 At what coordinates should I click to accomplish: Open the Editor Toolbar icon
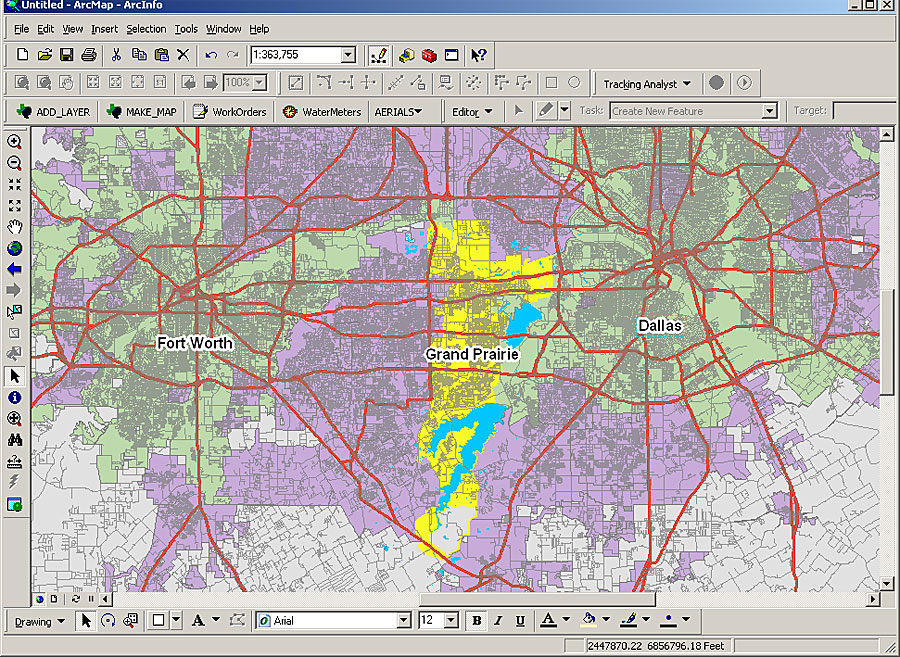[378, 55]
